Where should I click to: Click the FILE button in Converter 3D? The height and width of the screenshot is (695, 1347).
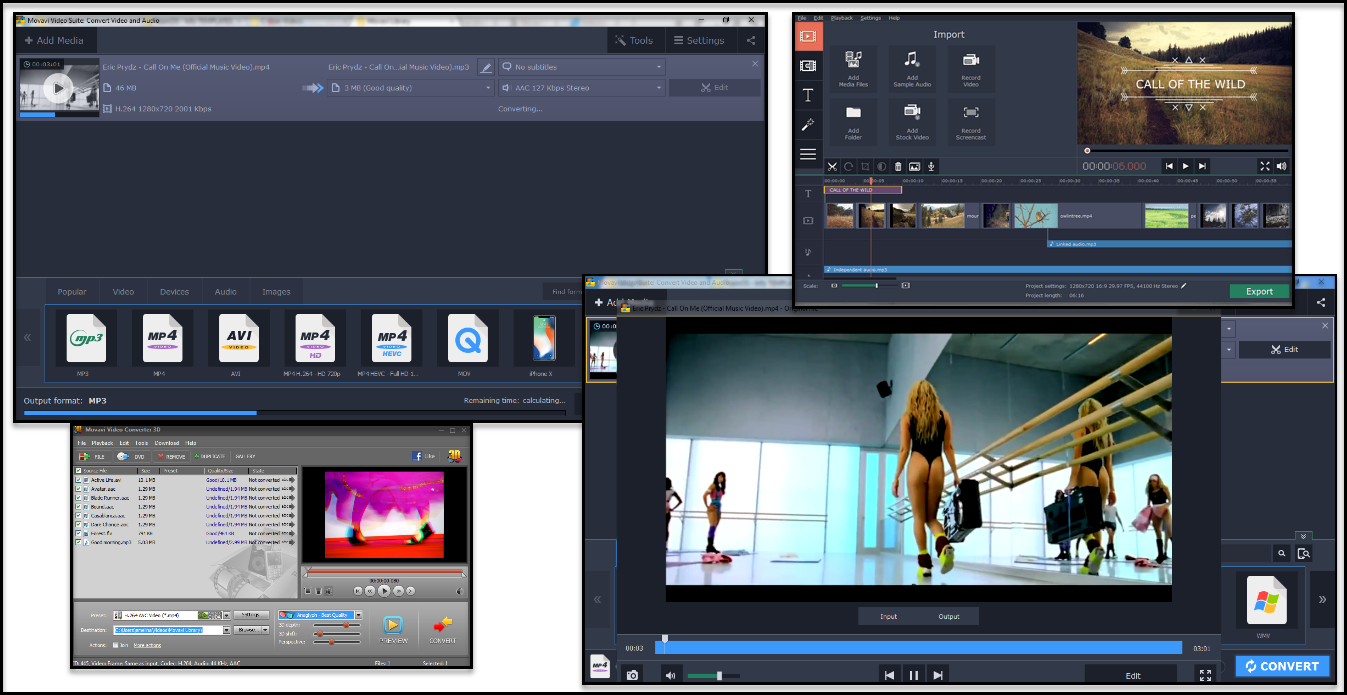pos(92,456)
